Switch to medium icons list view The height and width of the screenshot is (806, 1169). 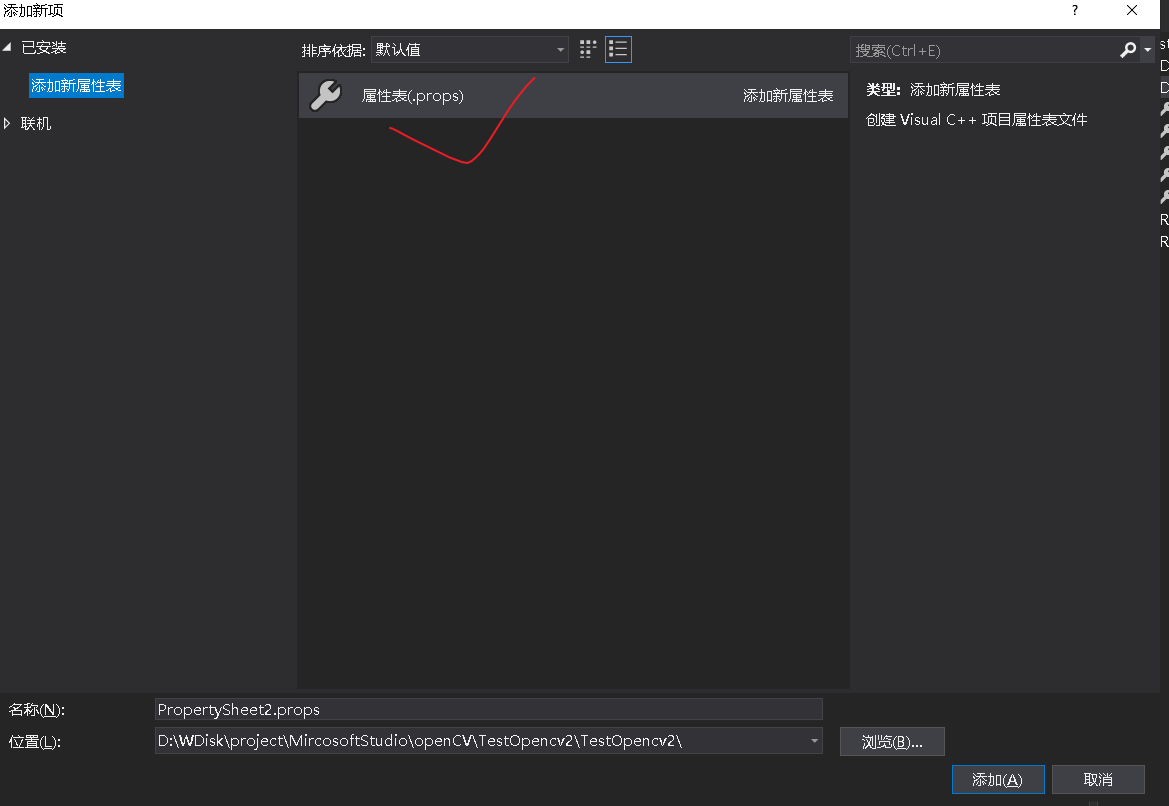(618, 49)
